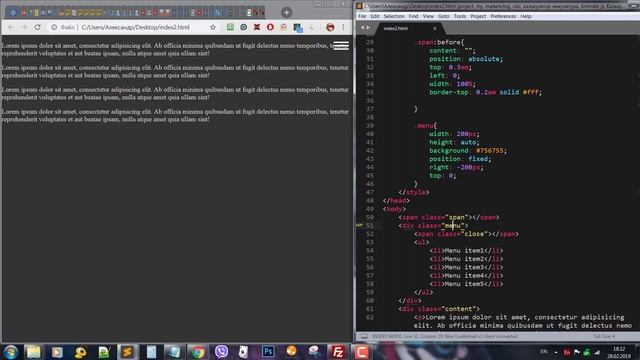The height and width of the screenshot is (360, 640).
Task: Click the first Lorem ipsum paragraph
Action: click(x=175, y=49)
